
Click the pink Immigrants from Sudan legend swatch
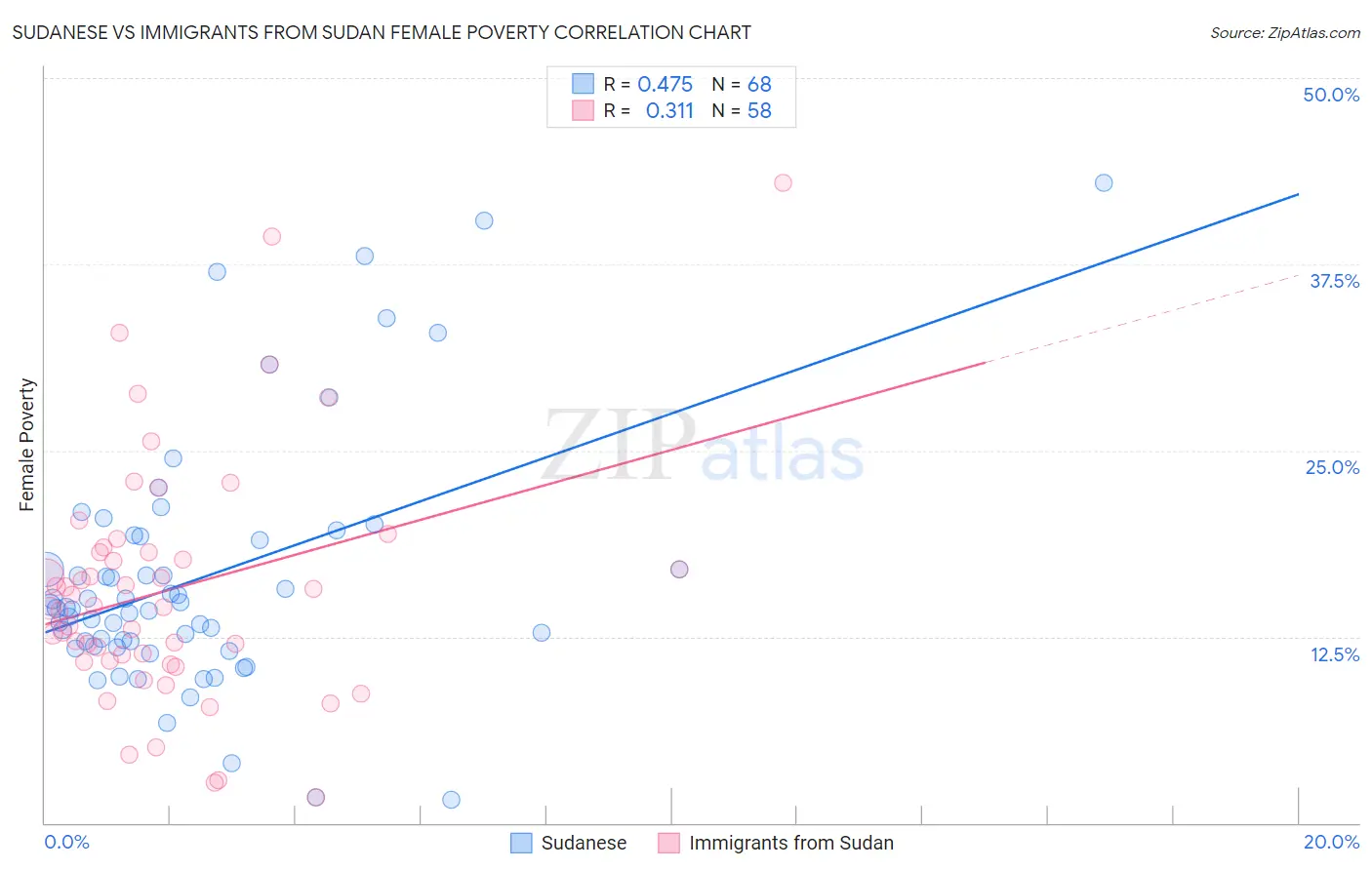[x=668, y=843]
